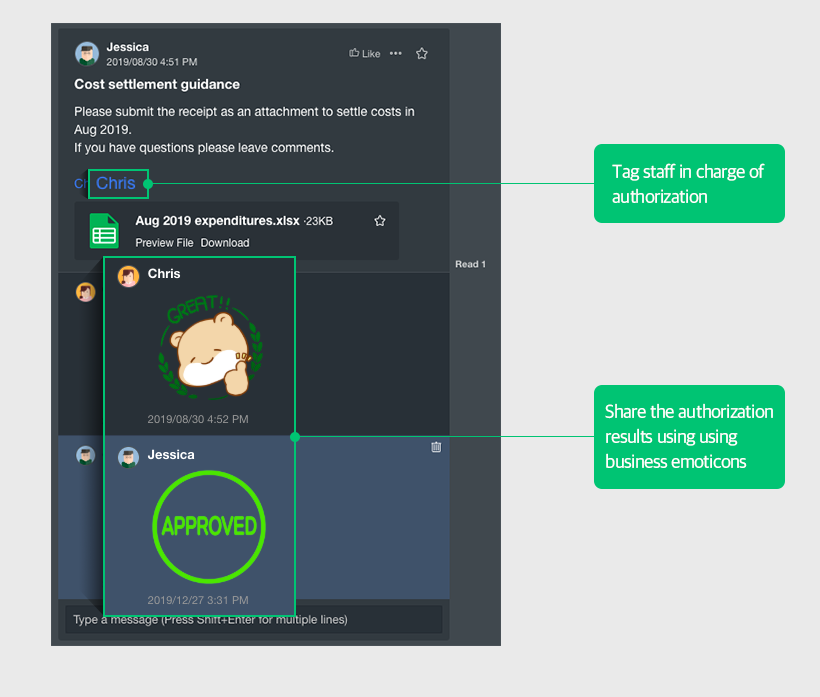
Task: Click Jessica's name above the APPROVED stamp
Action: click(171, 455)
